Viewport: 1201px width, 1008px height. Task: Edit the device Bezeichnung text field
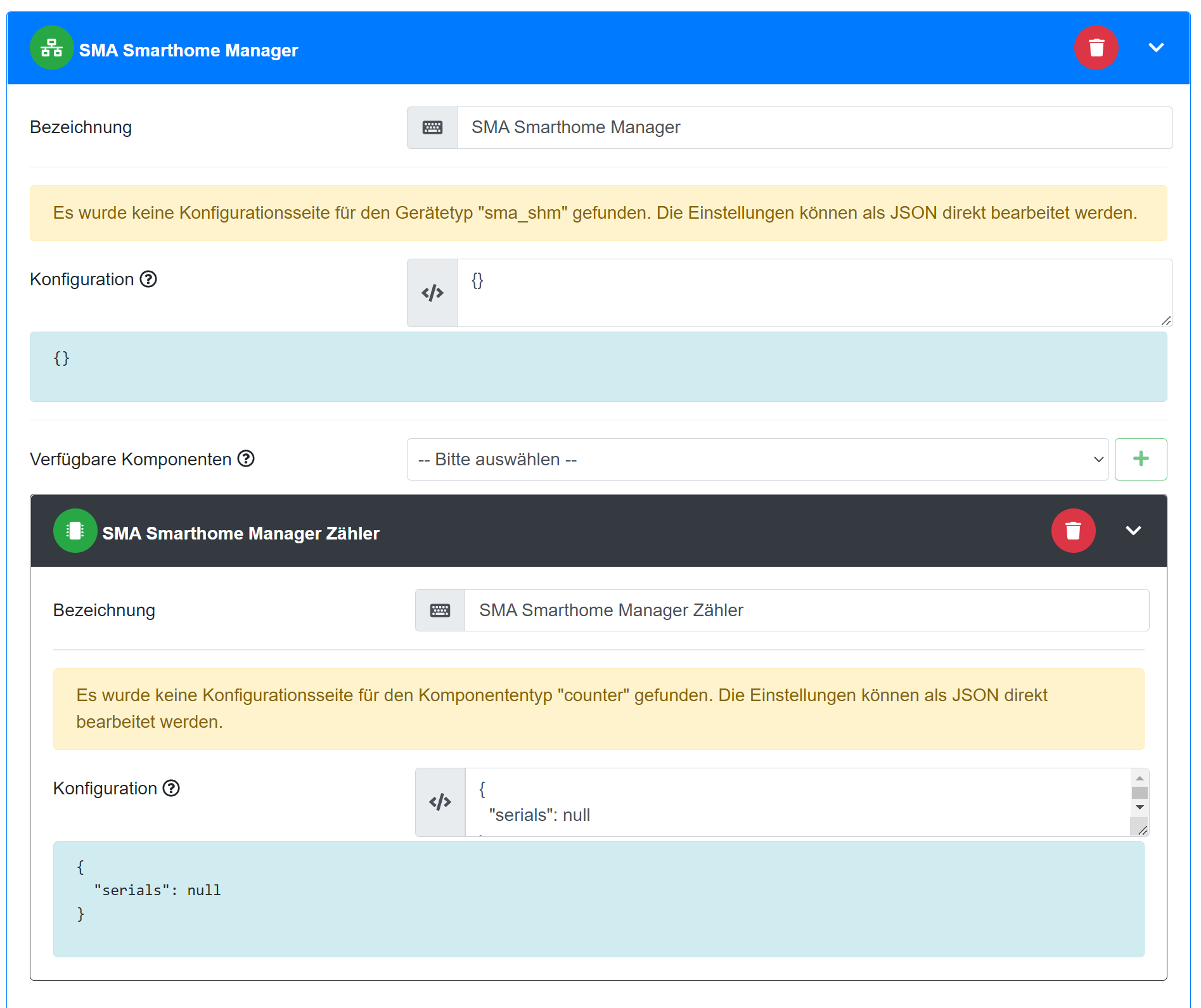pyautogui.click(x=814, y=128)
